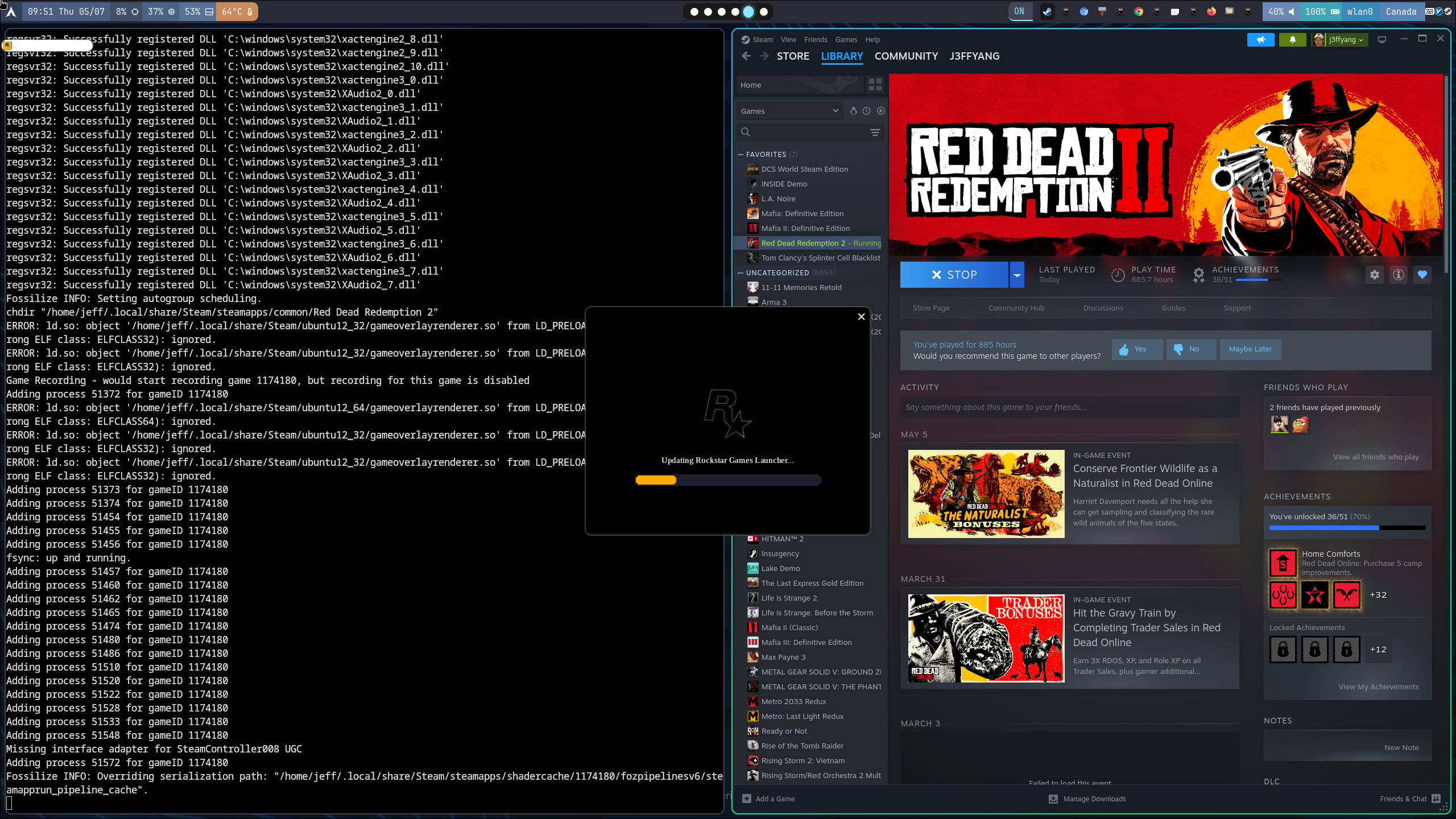Switch to the COMMUNITY tab
The width and height of the screenshot is (1456, 819).
coord(906,56)
